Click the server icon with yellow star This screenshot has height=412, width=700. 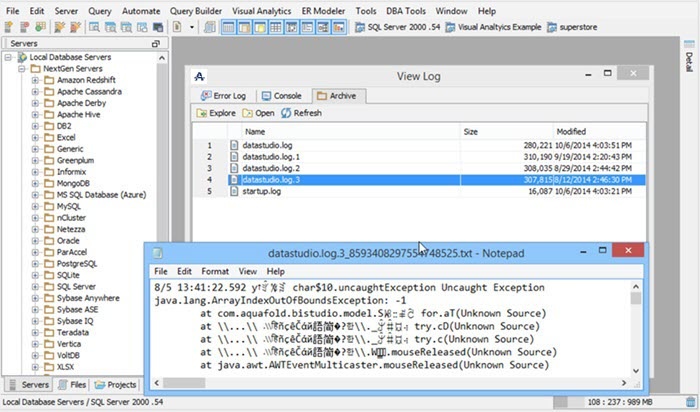(x=8, y=27)
